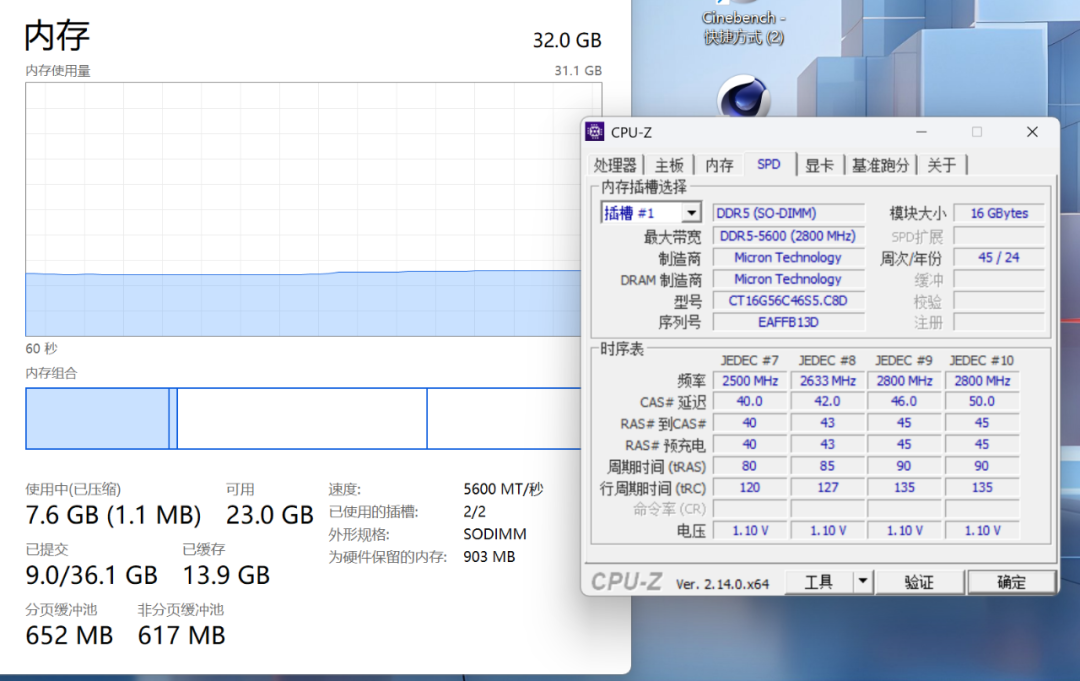Select part number CT16G56C46S5.C8D
Viewport: 1080px width, 681px height.
point(788,301)
